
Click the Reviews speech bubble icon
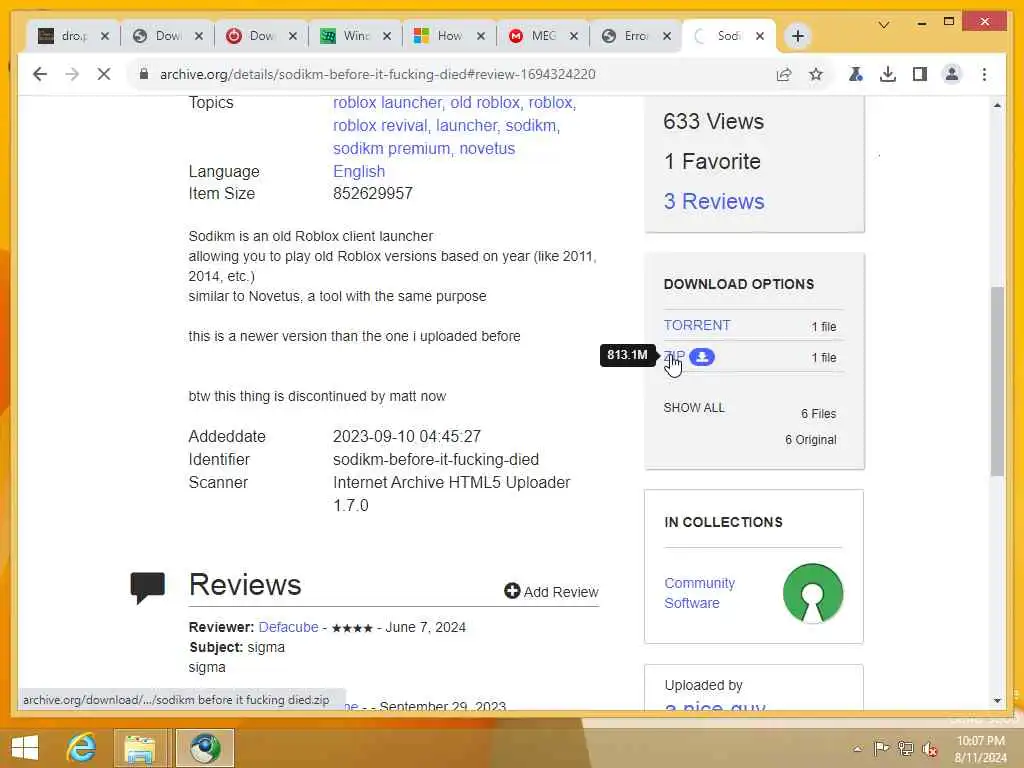tap(148, 587)
